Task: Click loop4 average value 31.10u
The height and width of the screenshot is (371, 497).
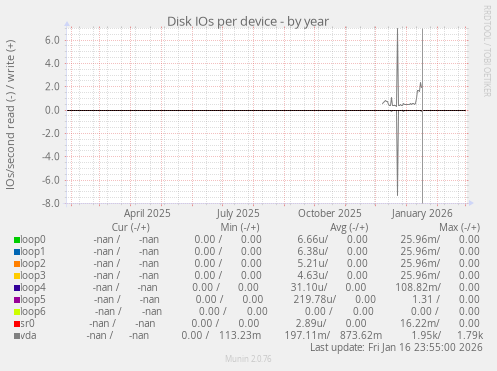Action: coord(309,287)
